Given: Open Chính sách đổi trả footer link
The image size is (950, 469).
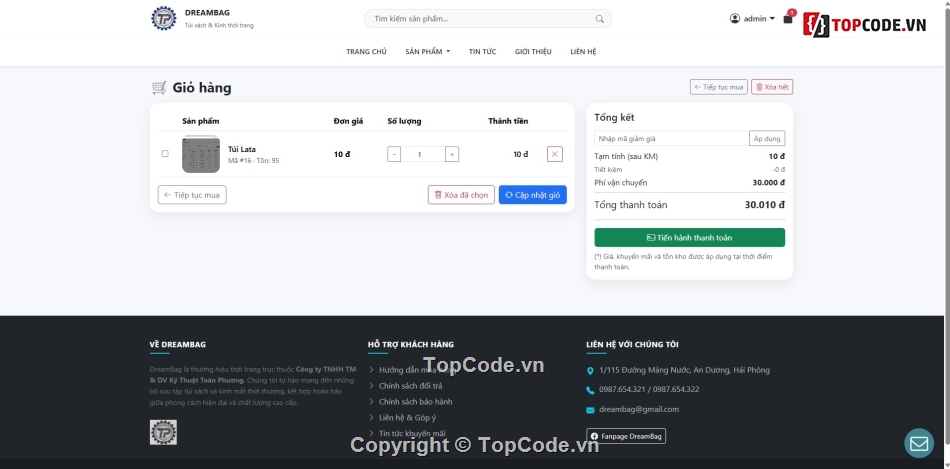Looking at the screenshot, I should (x=411, y=386).
